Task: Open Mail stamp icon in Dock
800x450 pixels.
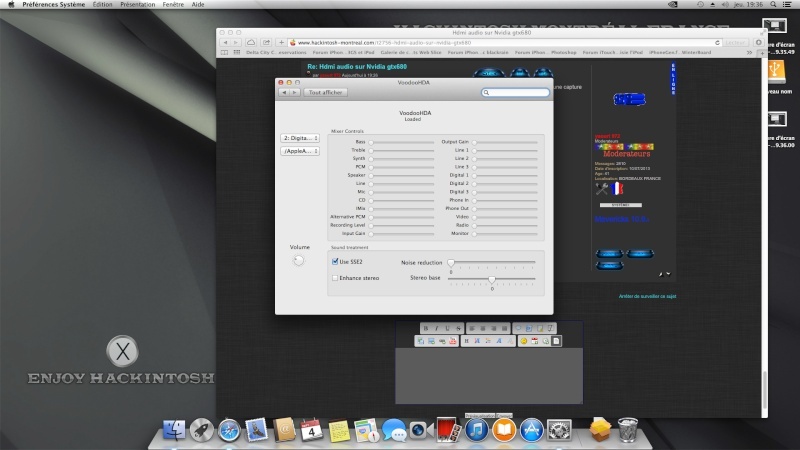Action: click(256, 430)
